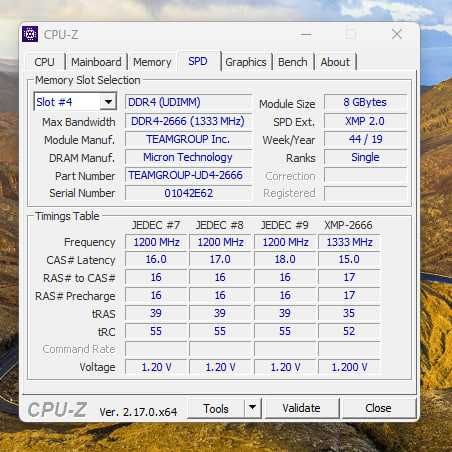Switch to the About tab
Screen dimensions: 452x452
point(335,62)
